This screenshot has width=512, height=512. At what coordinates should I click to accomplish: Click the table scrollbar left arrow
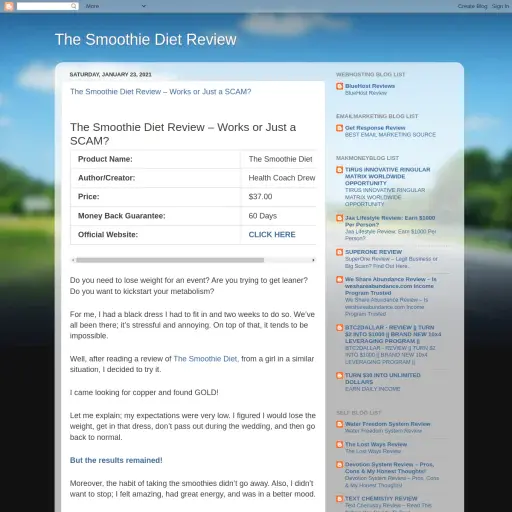tap(73, 260)
